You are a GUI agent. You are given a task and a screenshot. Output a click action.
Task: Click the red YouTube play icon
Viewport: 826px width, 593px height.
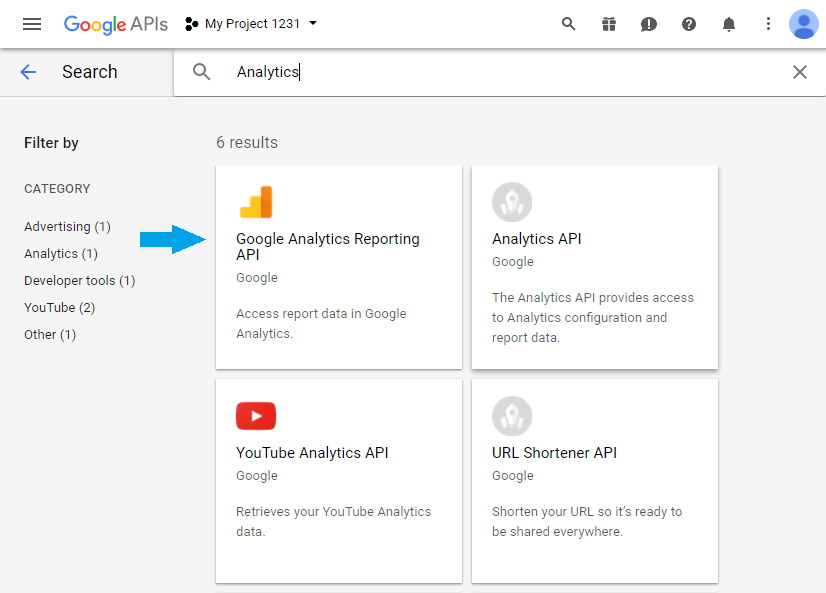click(x=256, y=416)
